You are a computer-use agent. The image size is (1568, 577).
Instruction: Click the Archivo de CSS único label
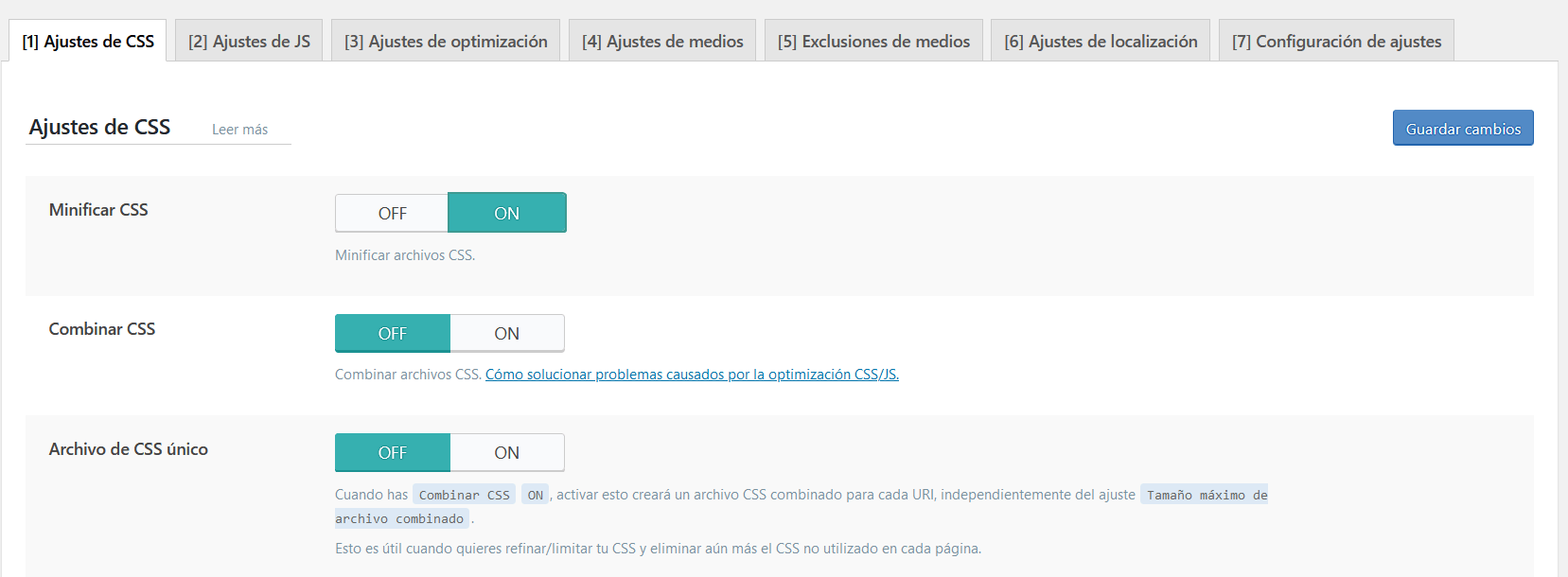tap(129, 449)
